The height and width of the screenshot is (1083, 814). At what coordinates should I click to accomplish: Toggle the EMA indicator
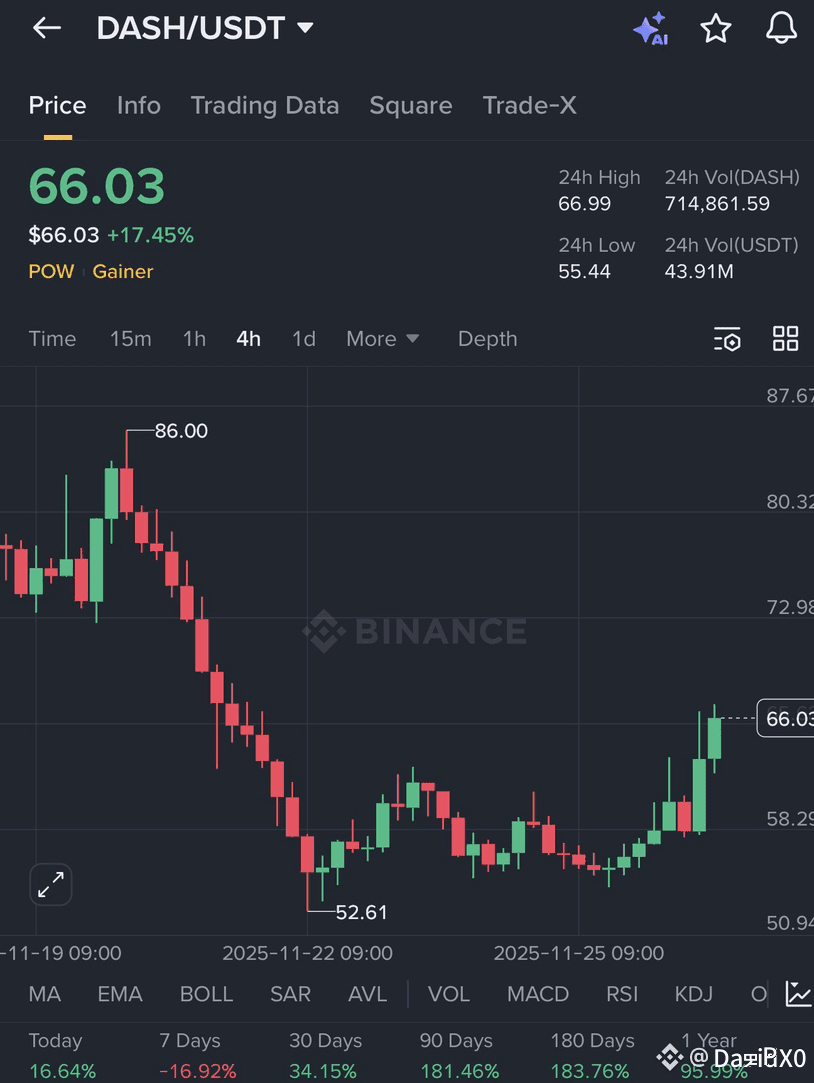click(120, 994)
